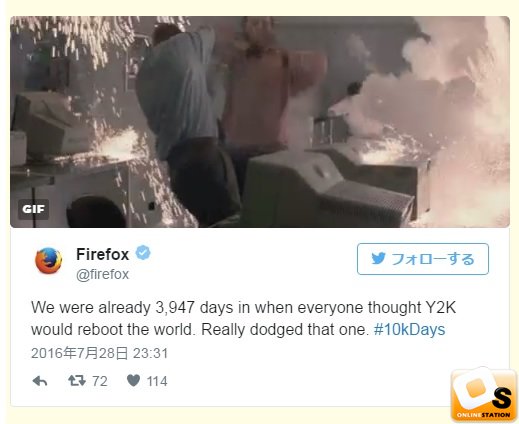Screen dimensions: 519x424
Task: Click the Firefox logo avatar
Action: (x=49, y=261)
